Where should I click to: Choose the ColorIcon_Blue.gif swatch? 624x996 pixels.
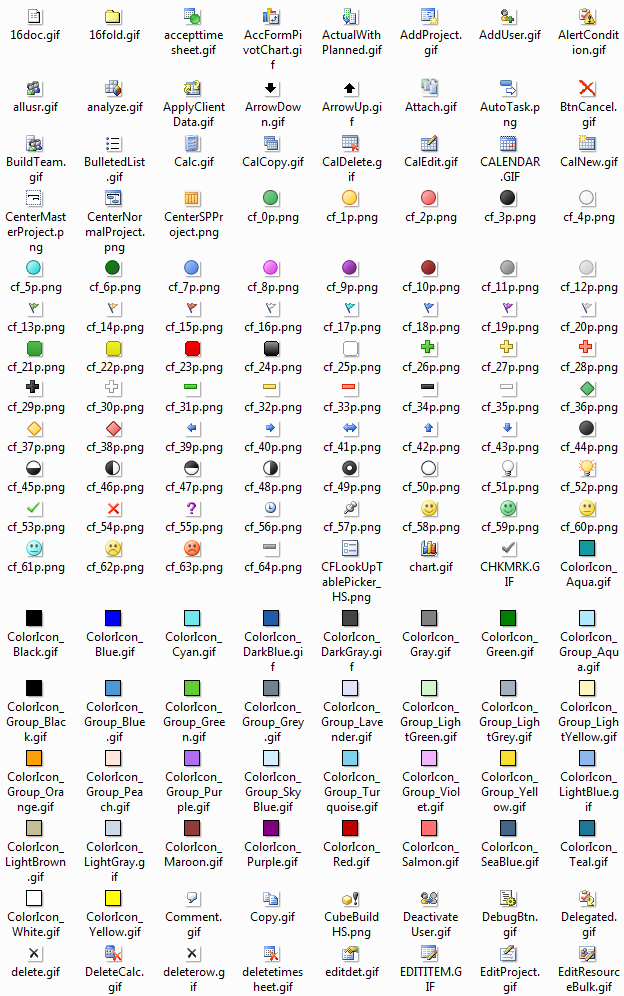pyautogui.click(x=114, y=618)
